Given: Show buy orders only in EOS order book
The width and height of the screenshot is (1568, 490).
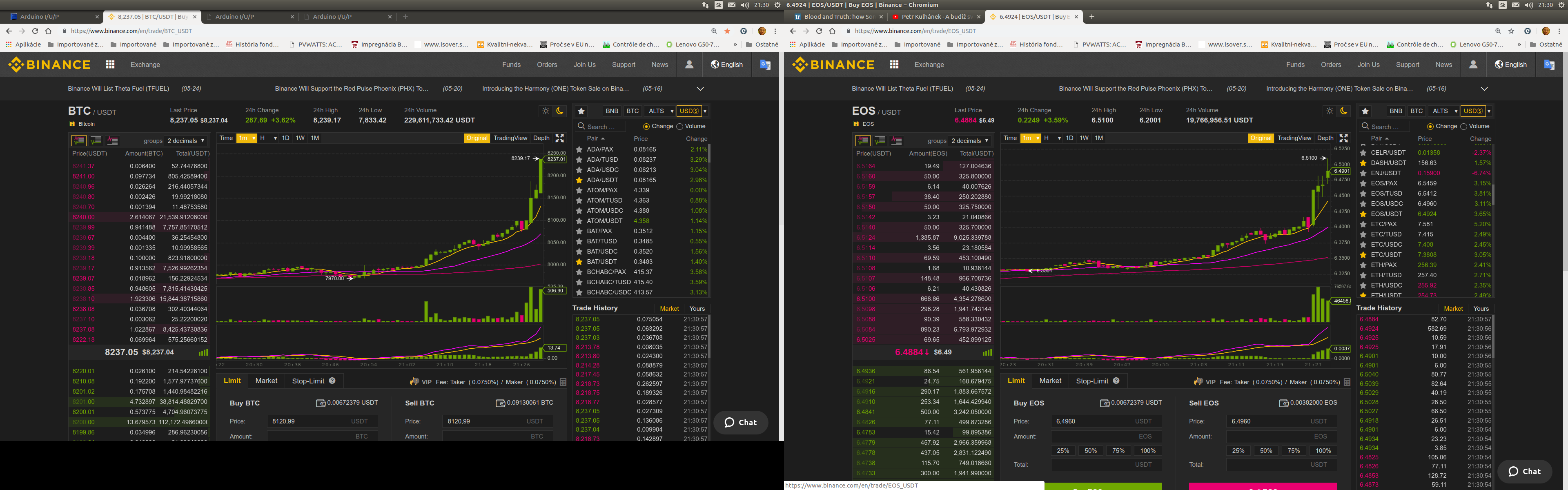Looking at the screenshot, I should pos(880,140).
